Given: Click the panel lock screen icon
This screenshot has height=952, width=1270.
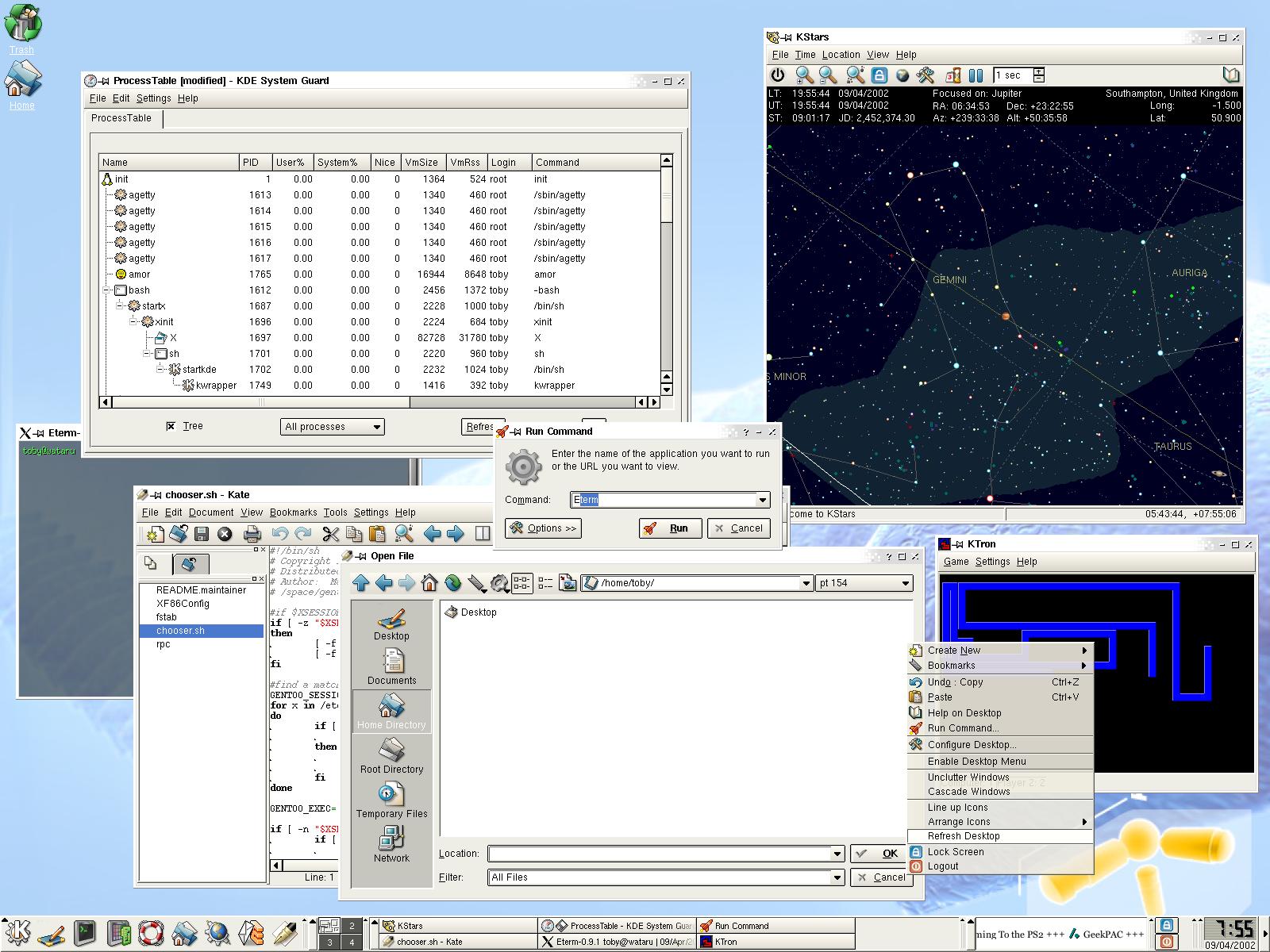Looking at the screenshot, I should pyautogui.click(x=1166, y=925).
